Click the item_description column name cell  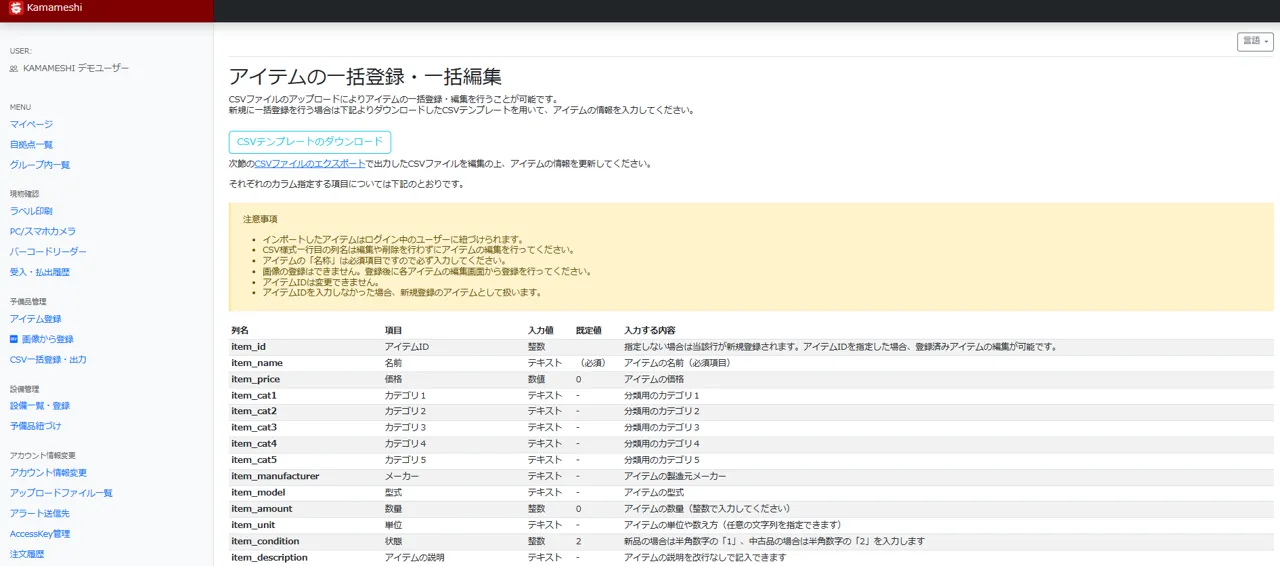pyautogui.click(x=269, y=557)
